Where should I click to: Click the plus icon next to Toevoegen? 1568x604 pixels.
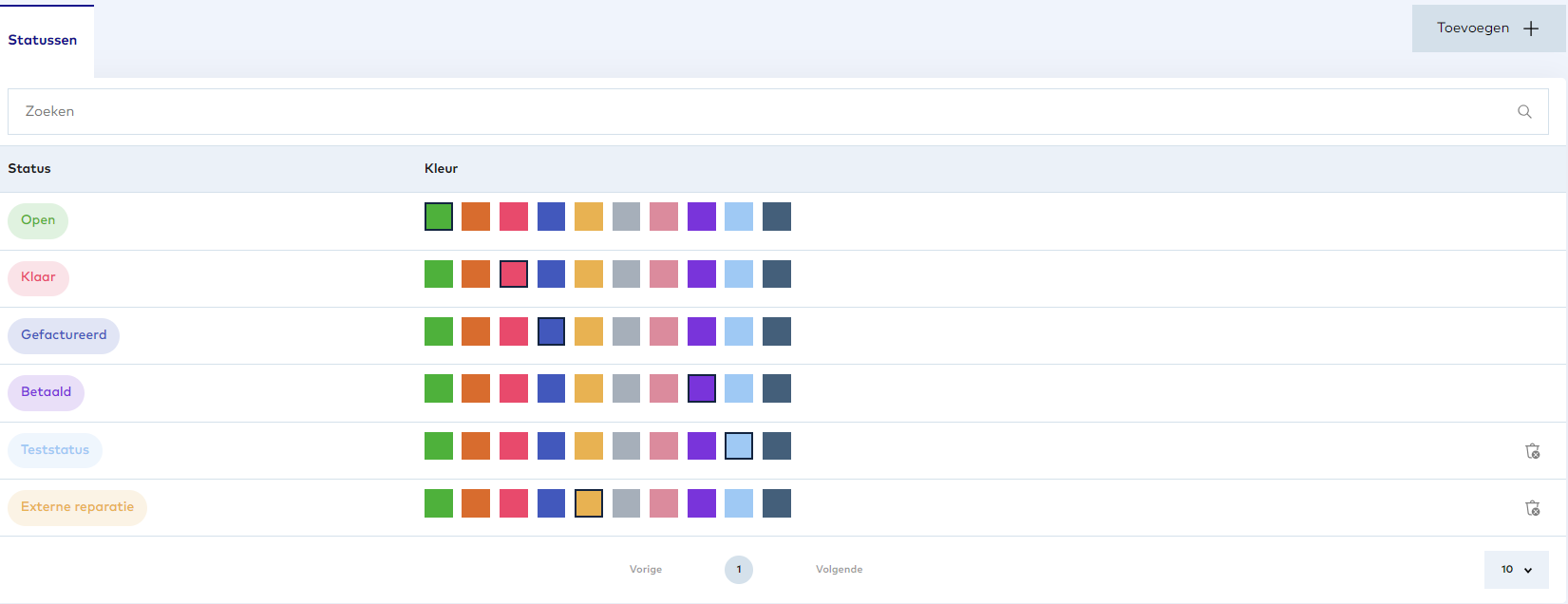[1531, 28]
